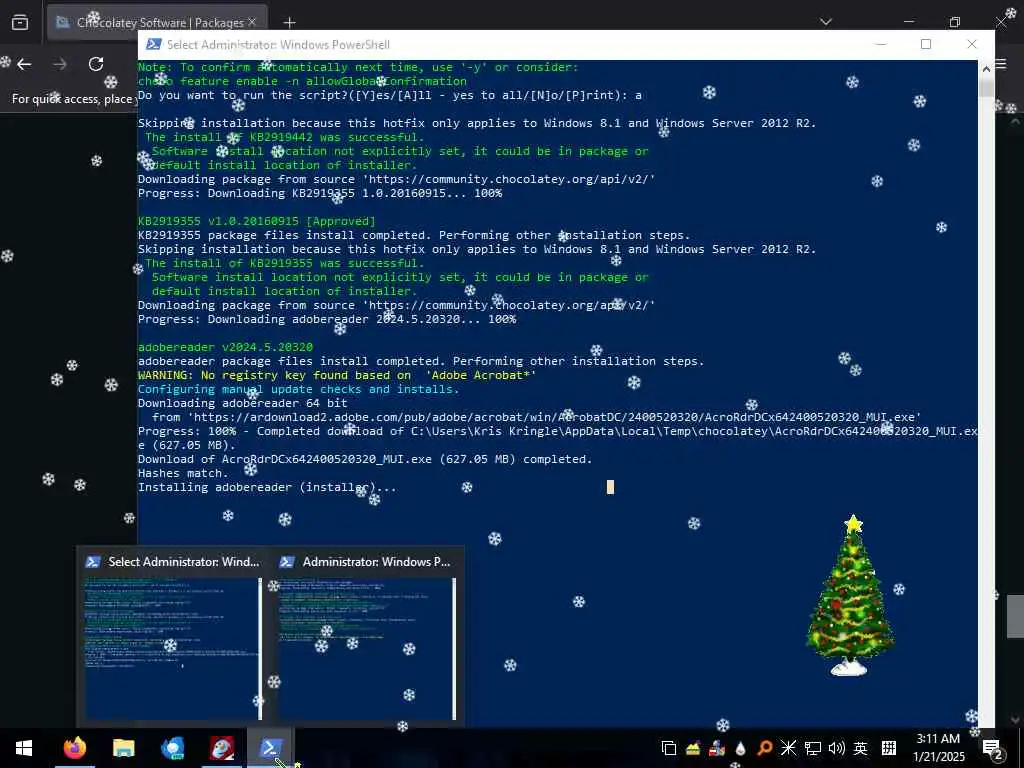
Task: Click the WARNING No registry key line
Action: tap(337, 375)
